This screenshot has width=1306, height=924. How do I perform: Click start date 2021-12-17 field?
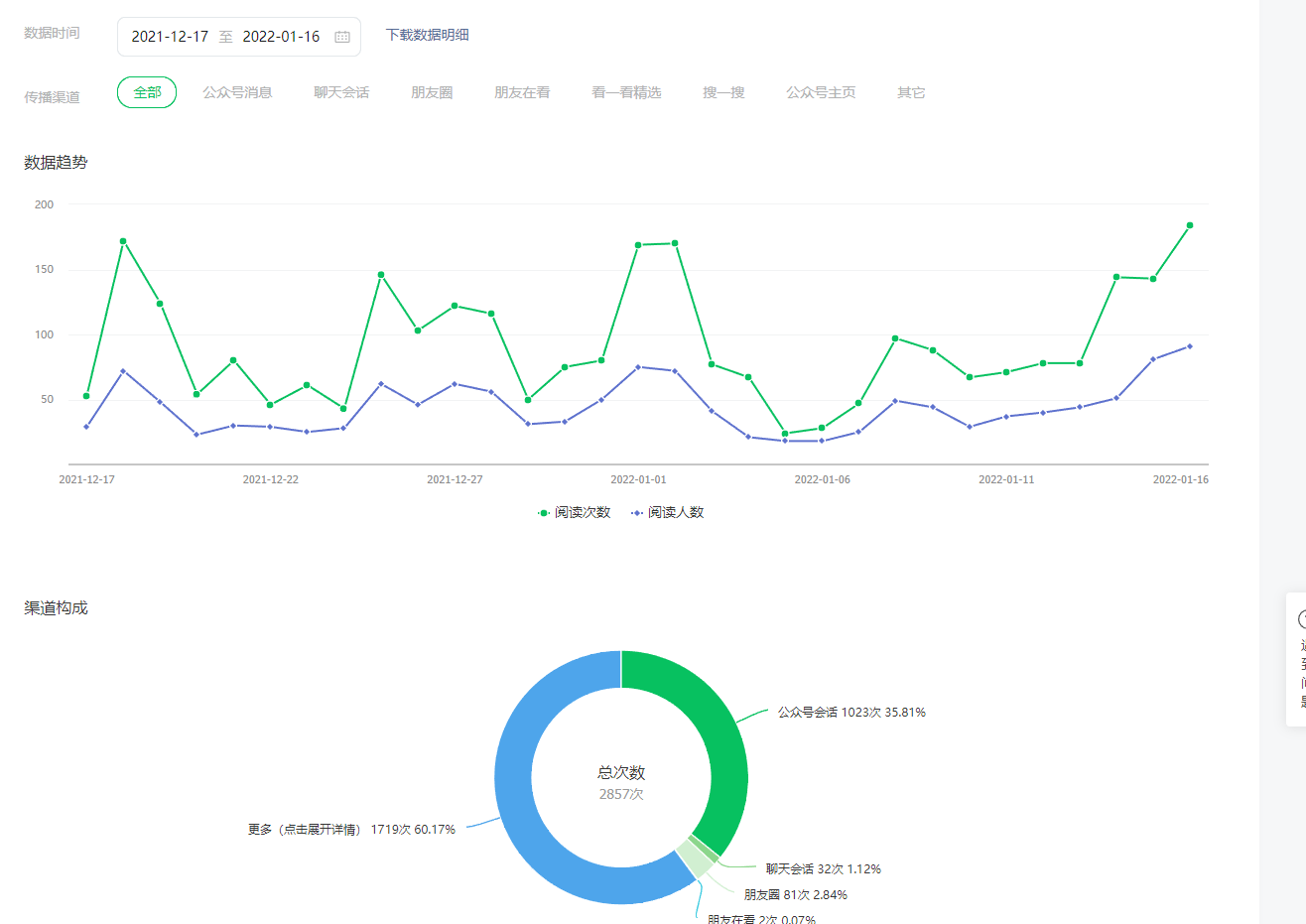pyautogui.click(x=170, y=37)
